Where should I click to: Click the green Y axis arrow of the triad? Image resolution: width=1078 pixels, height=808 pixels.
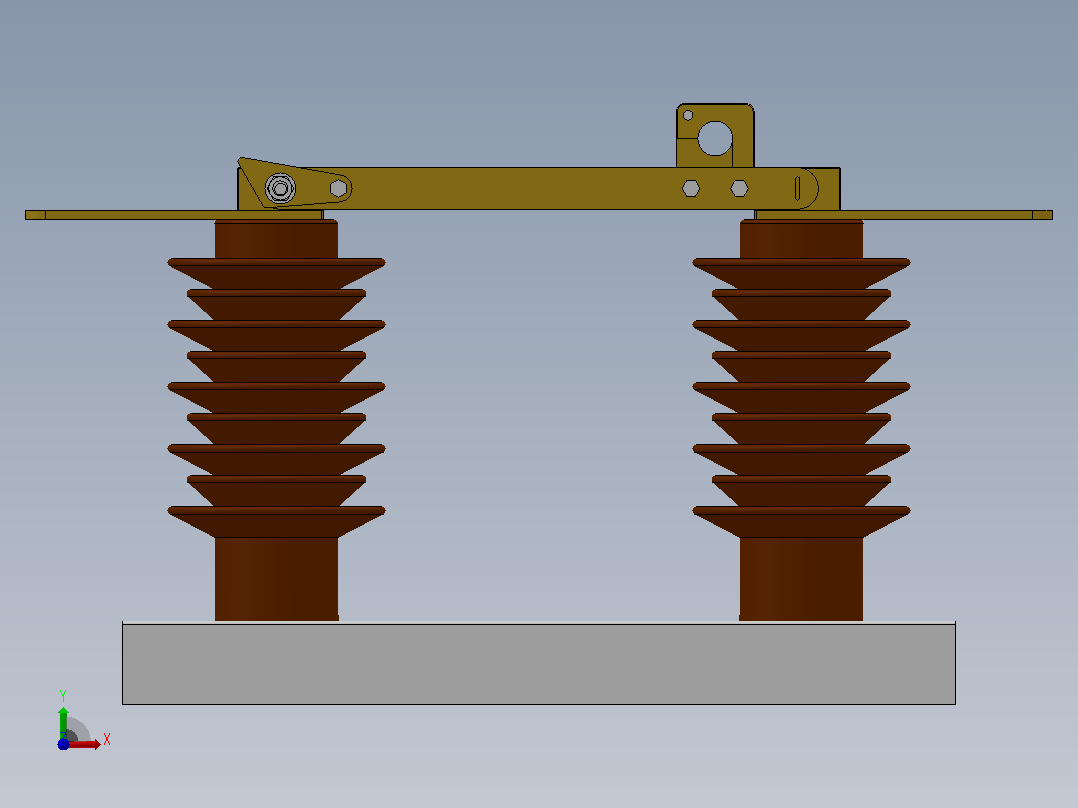(63, 722)
